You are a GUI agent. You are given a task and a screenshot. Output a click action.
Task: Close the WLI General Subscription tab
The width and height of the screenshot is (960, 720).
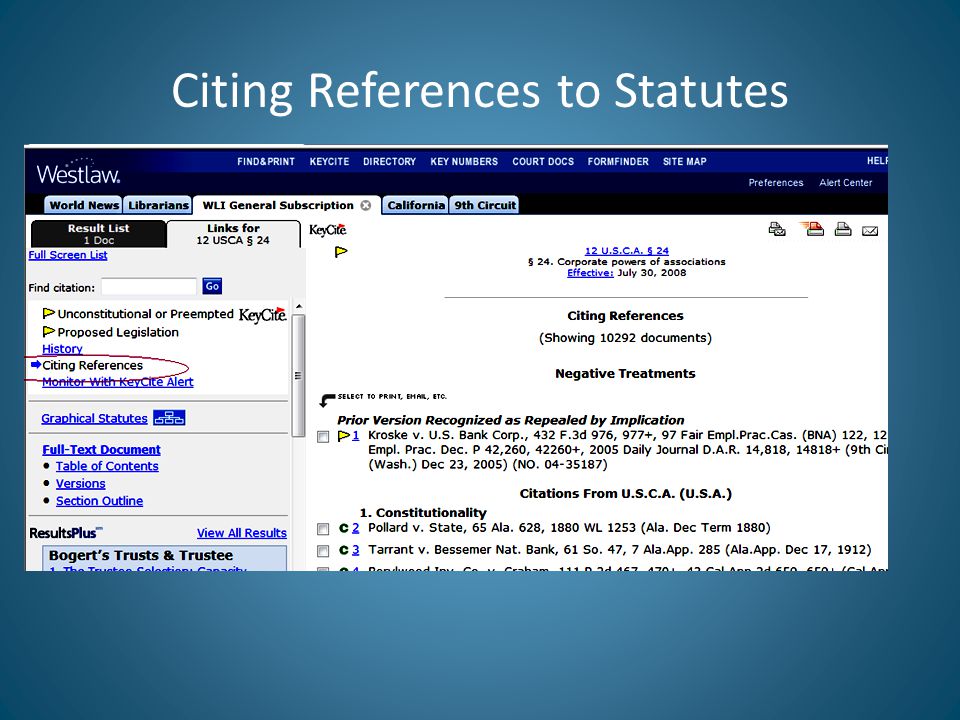[x=366, y=205]
